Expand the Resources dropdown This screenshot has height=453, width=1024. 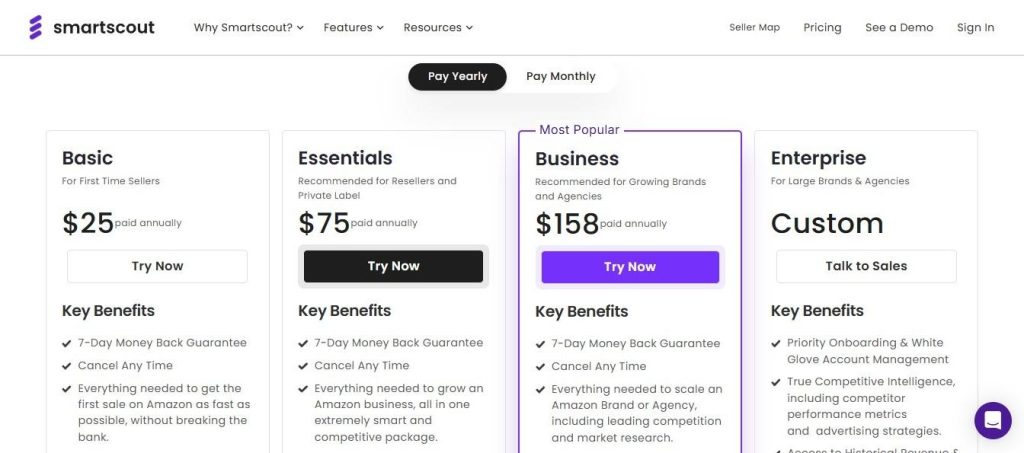pyautogui.click(x=438, y=28)
